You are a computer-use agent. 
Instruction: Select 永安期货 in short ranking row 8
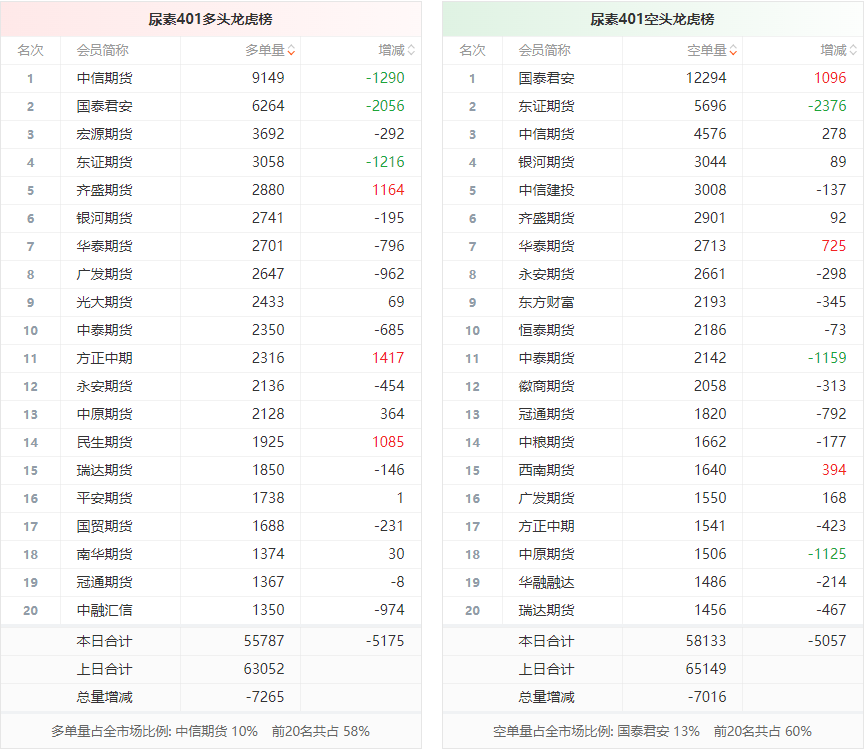click(546, 274)
